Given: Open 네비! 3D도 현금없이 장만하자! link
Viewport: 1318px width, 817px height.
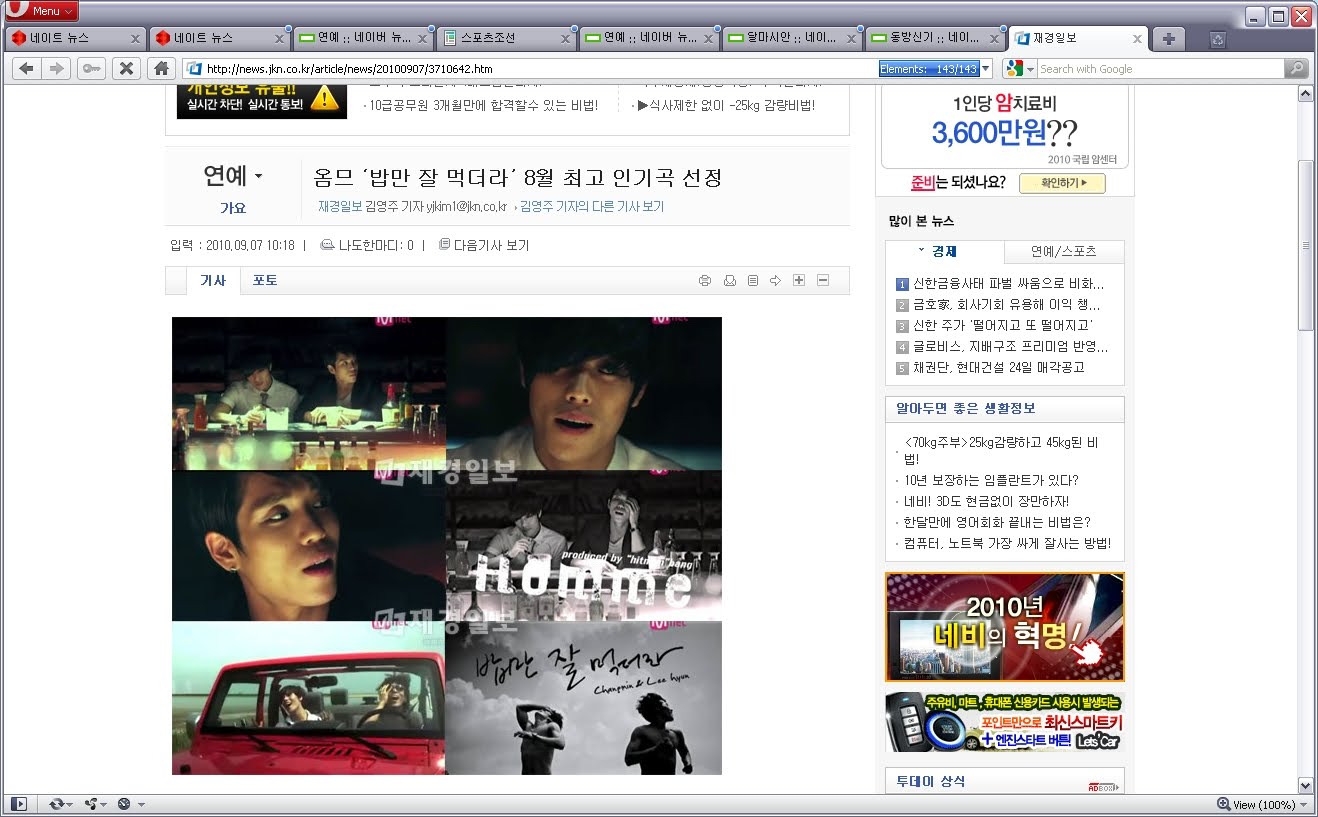Looking at the screenshot, I should pos(986,501).
